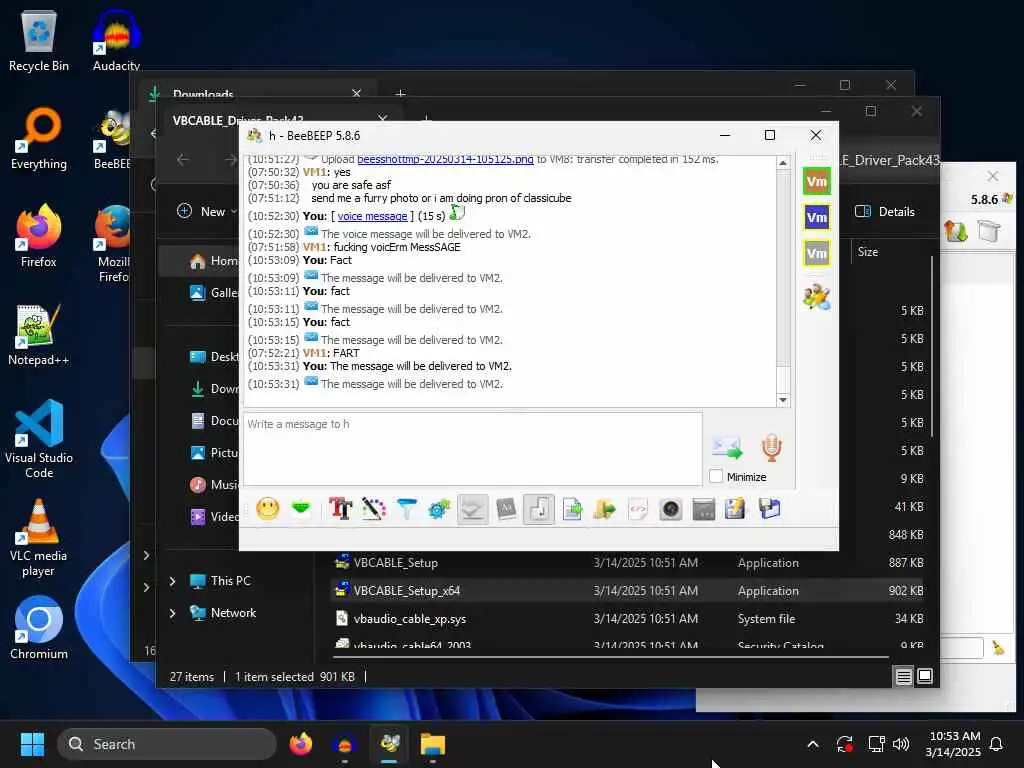Click the dark grey window icon in chat toolbar
Viewport: 1024px width, 768px height.
tap(703, 509)
